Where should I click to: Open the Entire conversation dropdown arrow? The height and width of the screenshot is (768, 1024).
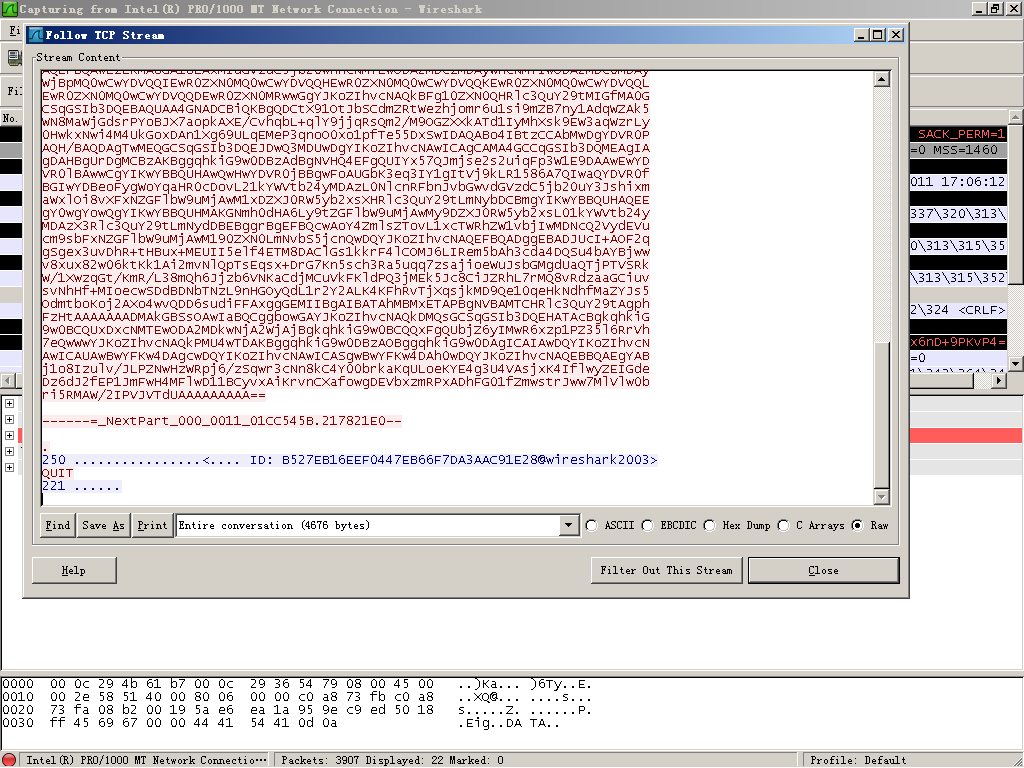point(569,525)
